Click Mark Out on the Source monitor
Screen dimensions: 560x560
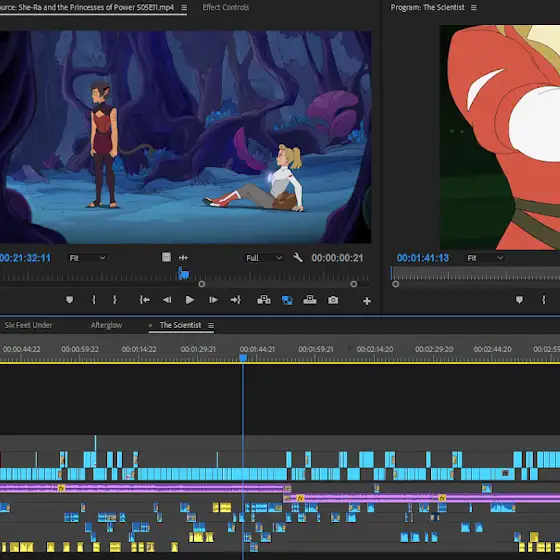(x=115, y=300)
